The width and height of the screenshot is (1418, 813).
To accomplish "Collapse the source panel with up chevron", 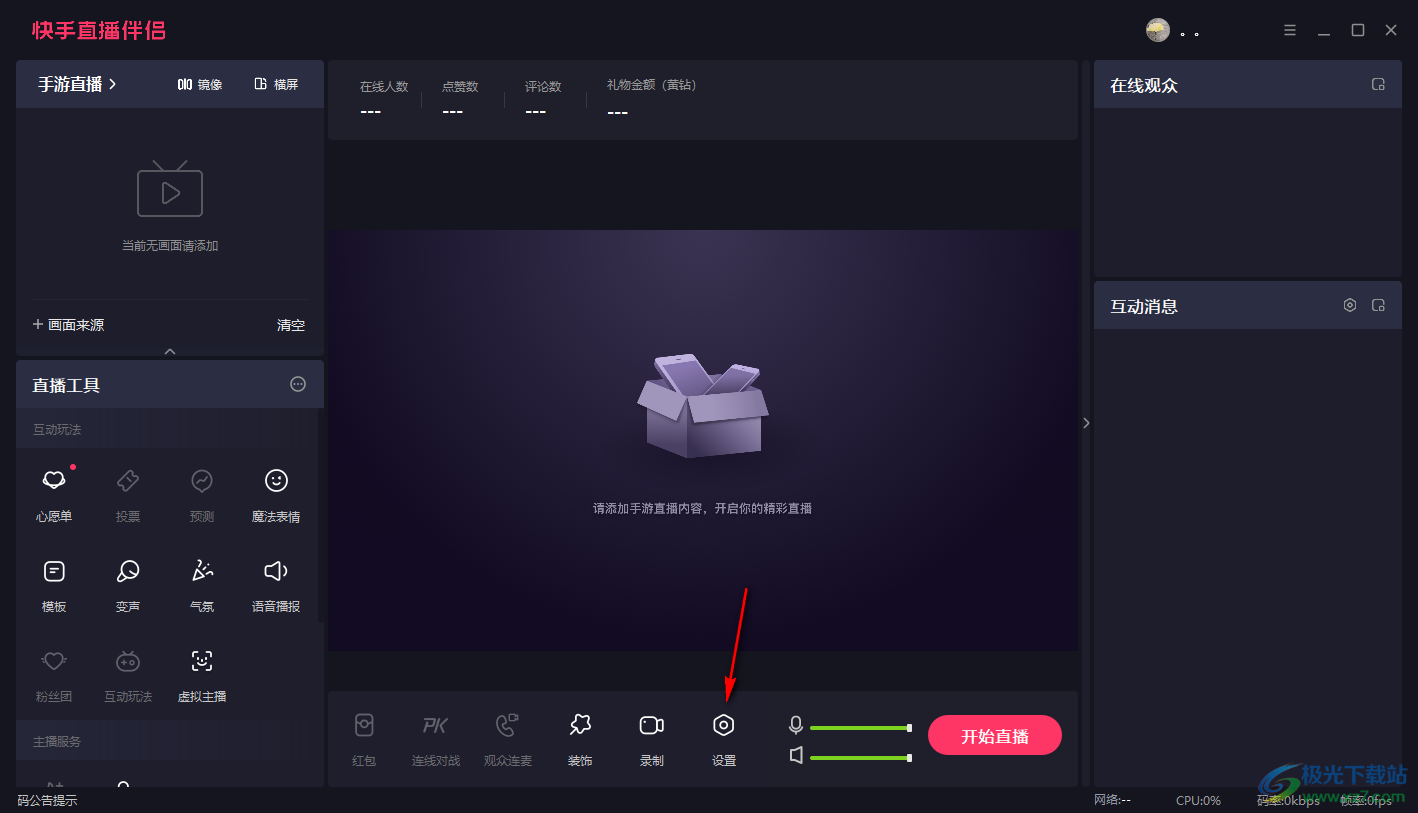I will pos(170,351).
